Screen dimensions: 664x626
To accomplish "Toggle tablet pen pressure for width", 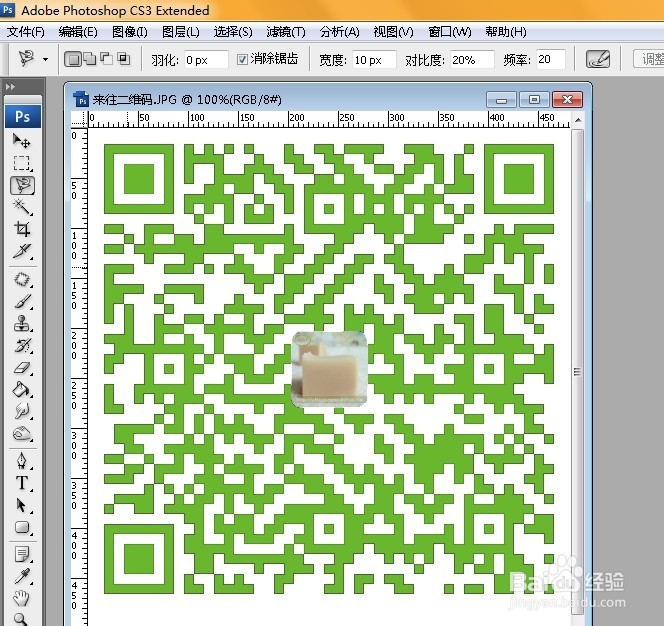I will point(598,59).
